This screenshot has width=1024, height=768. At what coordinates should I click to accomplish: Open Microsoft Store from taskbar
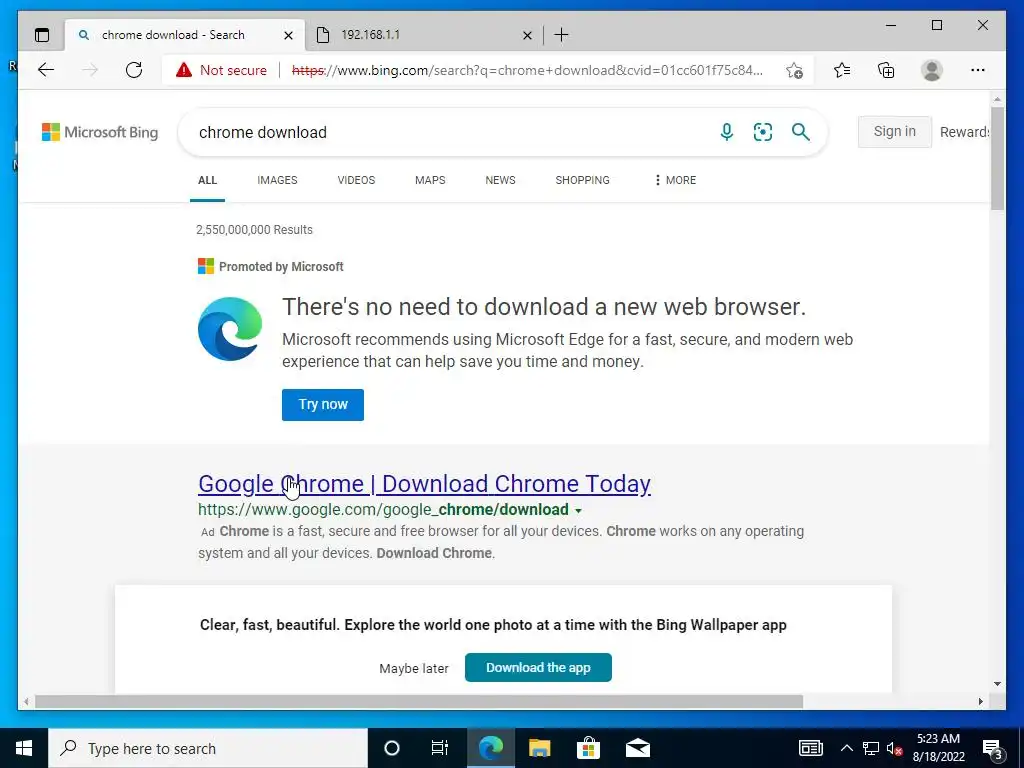(x=588, y=748)
